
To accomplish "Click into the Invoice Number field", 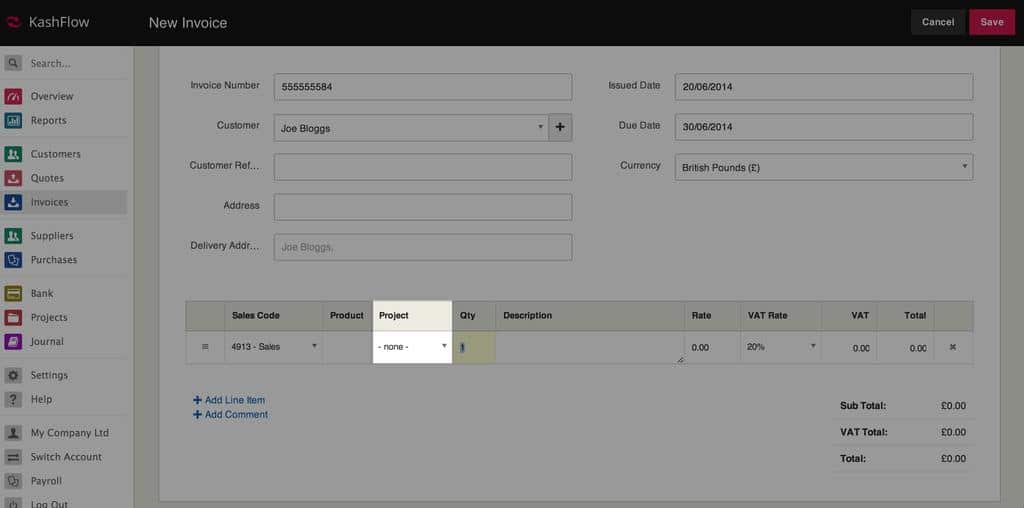I will point(422,87).
